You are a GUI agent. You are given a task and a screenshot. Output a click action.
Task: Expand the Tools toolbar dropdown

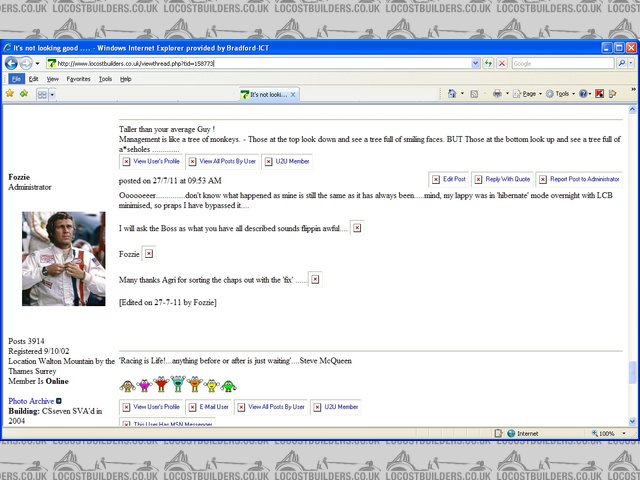(563, 94)
